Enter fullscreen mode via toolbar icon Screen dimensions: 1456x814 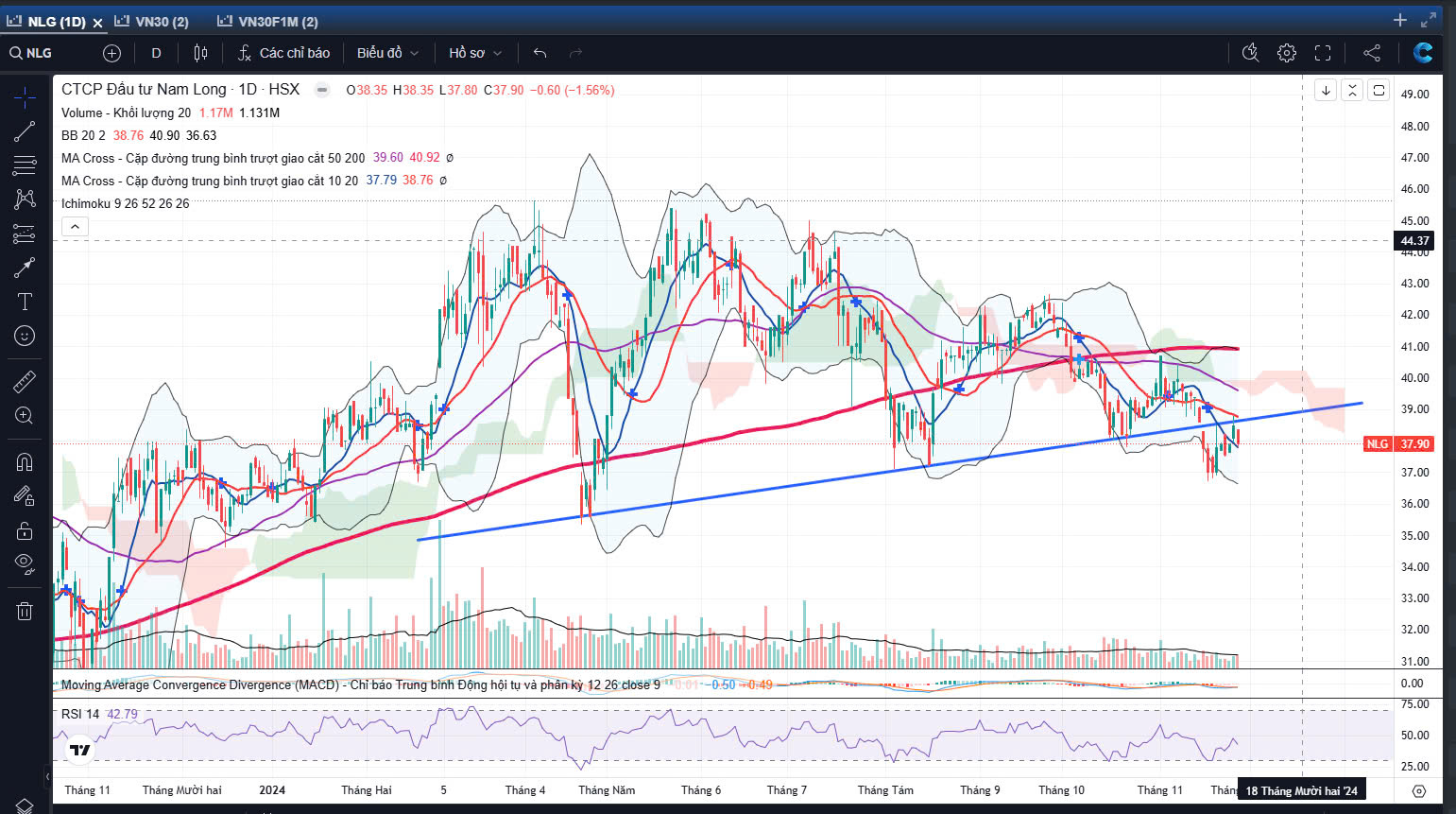point(1323,53)
